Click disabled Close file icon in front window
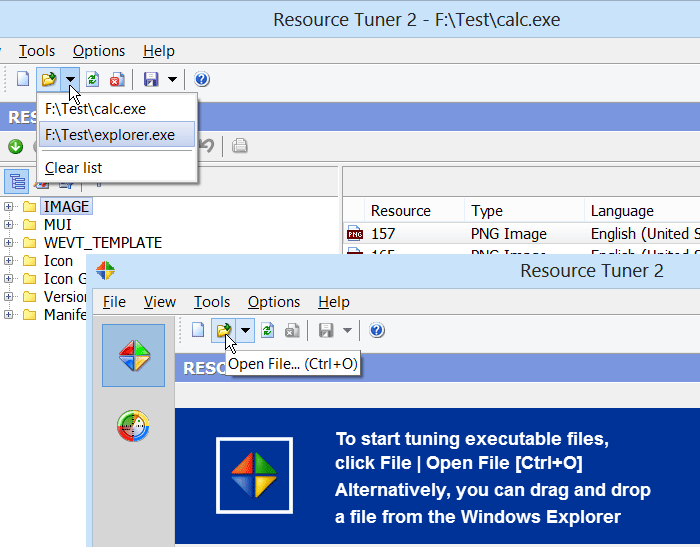The image size is (700, 547). coord(292,330)
